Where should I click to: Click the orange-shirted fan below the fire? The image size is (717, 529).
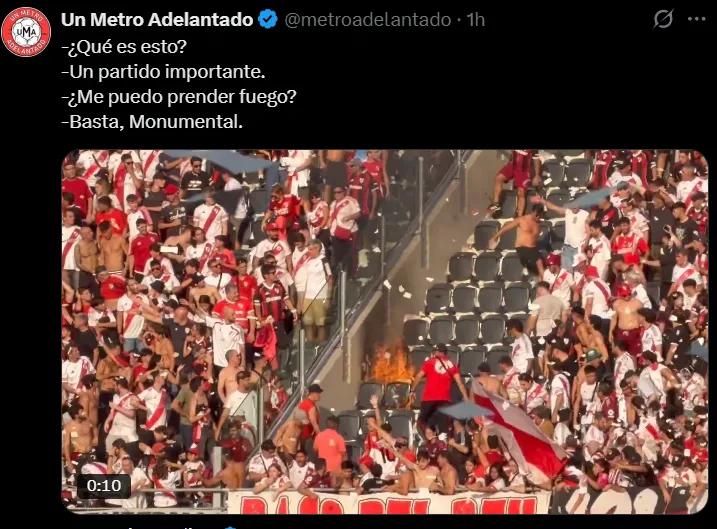pyautogui.click(x=330, y=446)
